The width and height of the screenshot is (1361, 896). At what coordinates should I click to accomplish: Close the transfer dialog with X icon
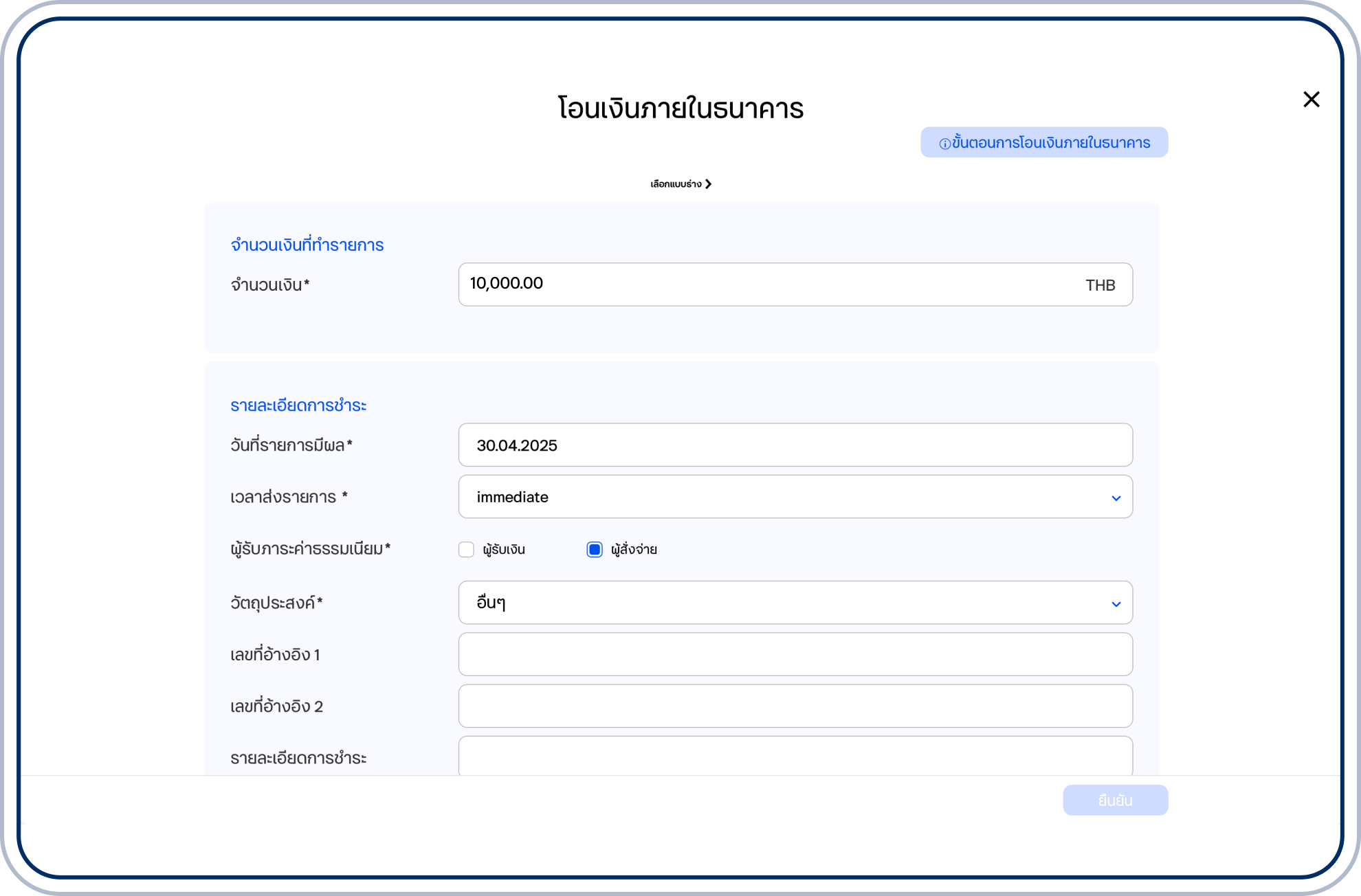pos(1311,100)
